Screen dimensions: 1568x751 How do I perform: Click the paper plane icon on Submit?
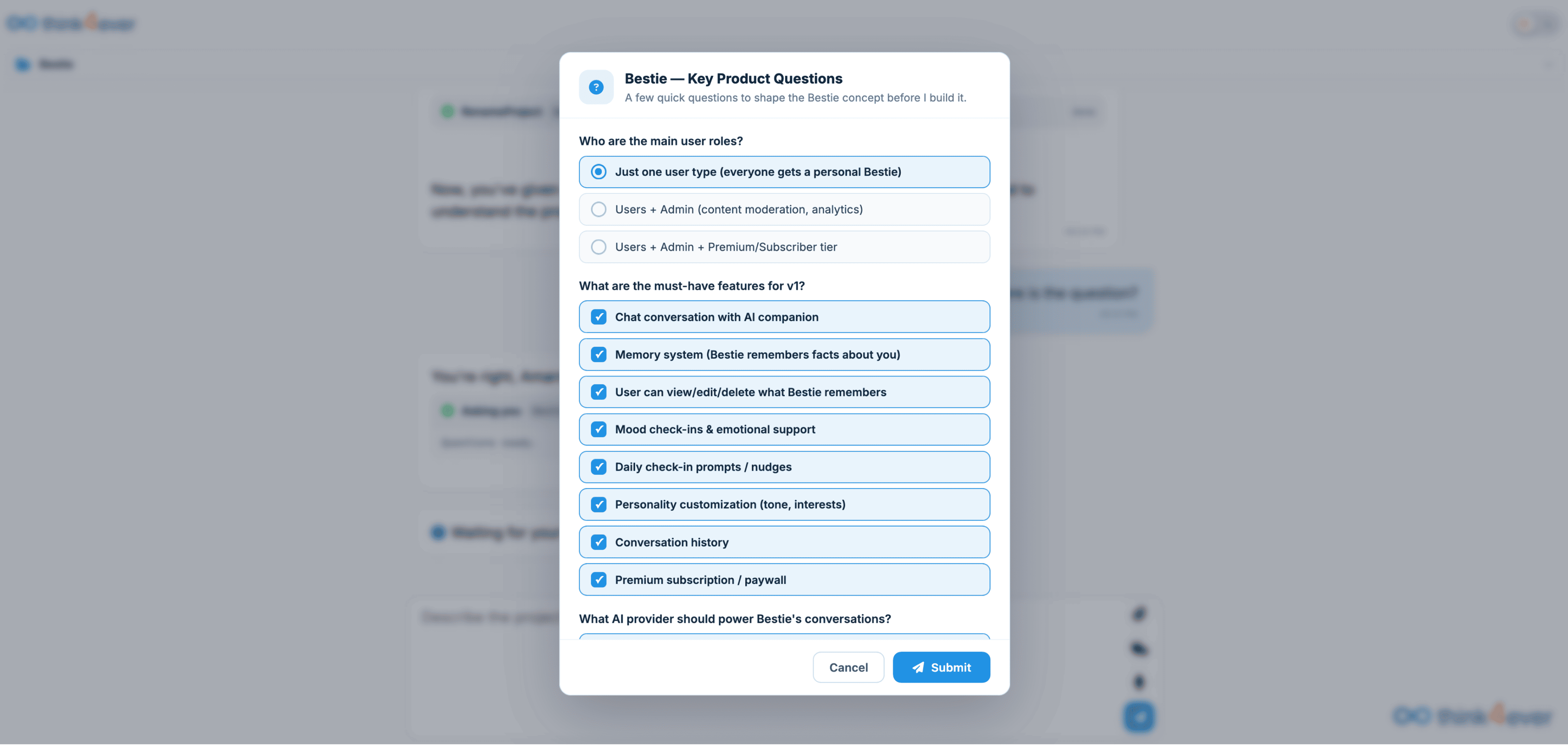tap(918, 668)
